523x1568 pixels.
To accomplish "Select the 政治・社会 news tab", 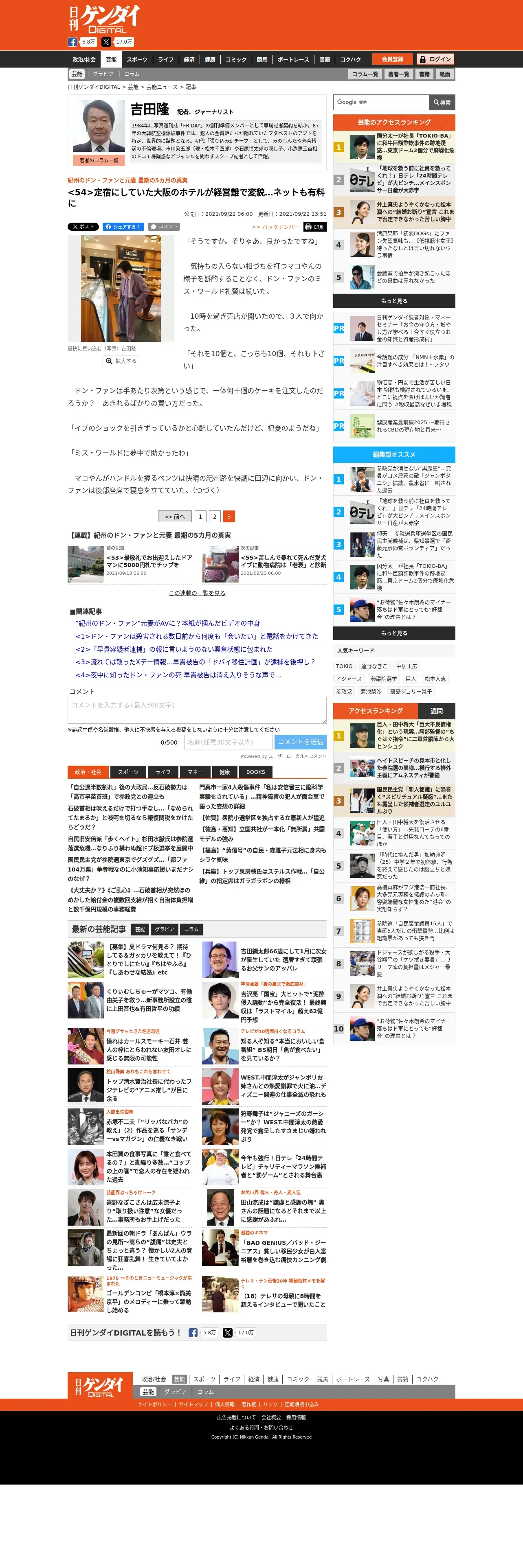I will click(x=88, y=772).
